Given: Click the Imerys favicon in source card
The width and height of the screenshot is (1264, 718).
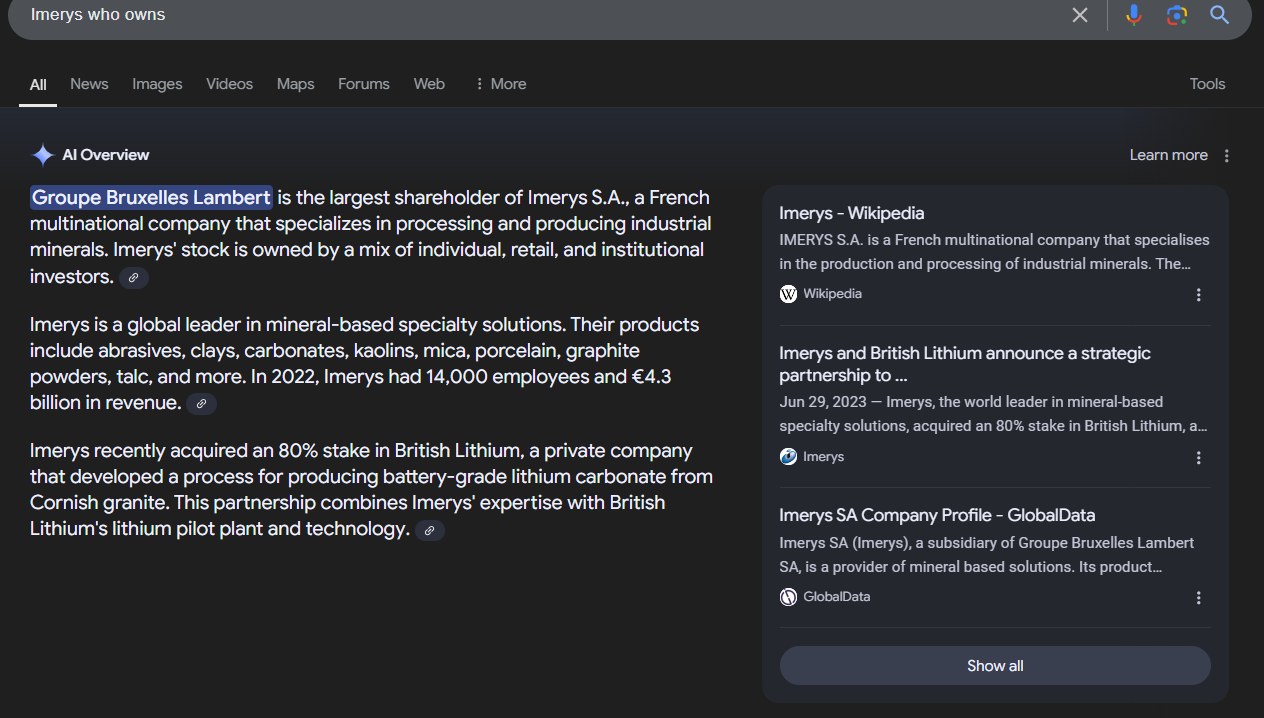Looking at the screenshot, I should pyautogui.click(x=788, y=457).
